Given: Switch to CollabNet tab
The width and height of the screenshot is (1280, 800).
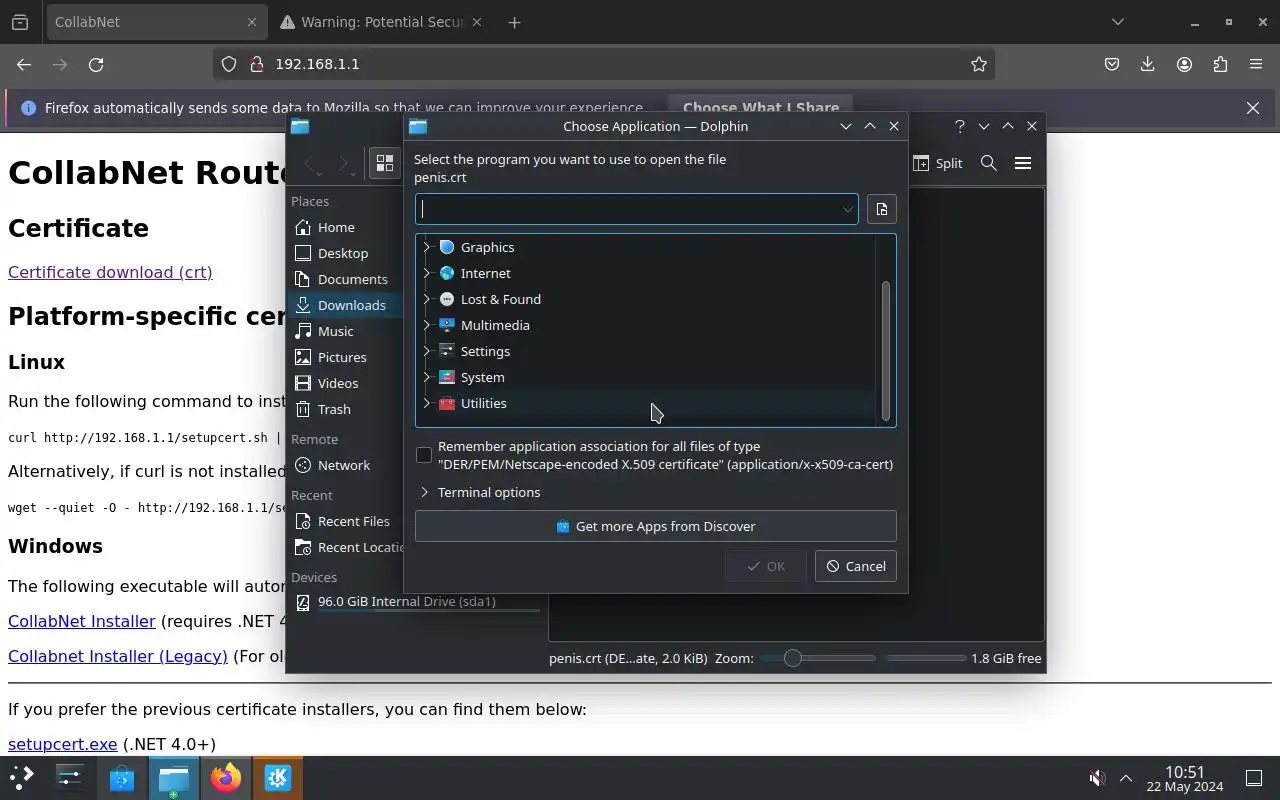Looking at the screenshot, I should [157, 22].
